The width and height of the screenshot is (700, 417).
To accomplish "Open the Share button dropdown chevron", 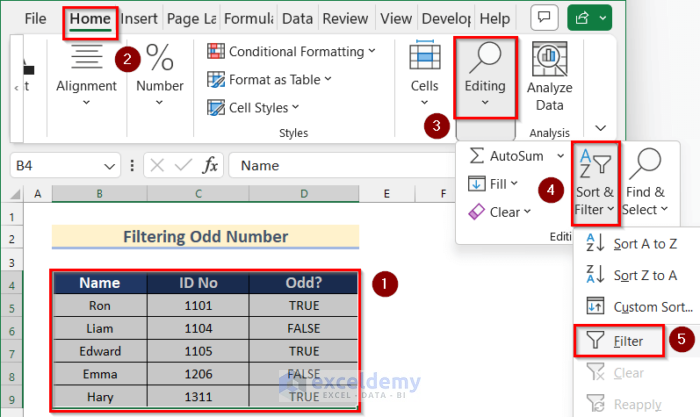I will point(603,18).
